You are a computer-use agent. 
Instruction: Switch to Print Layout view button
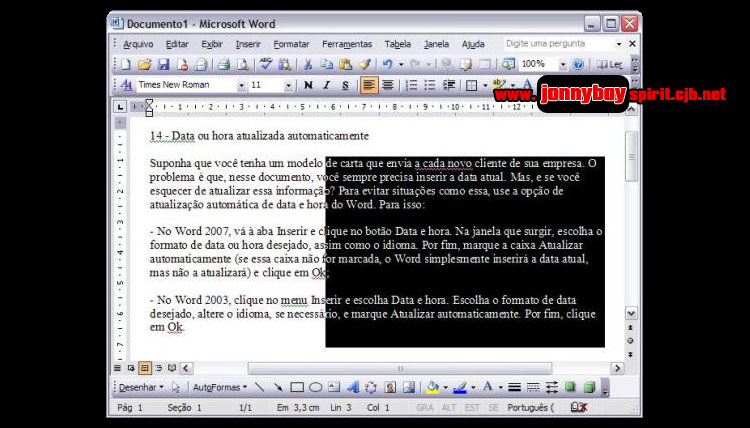click(x=144, y=368)
